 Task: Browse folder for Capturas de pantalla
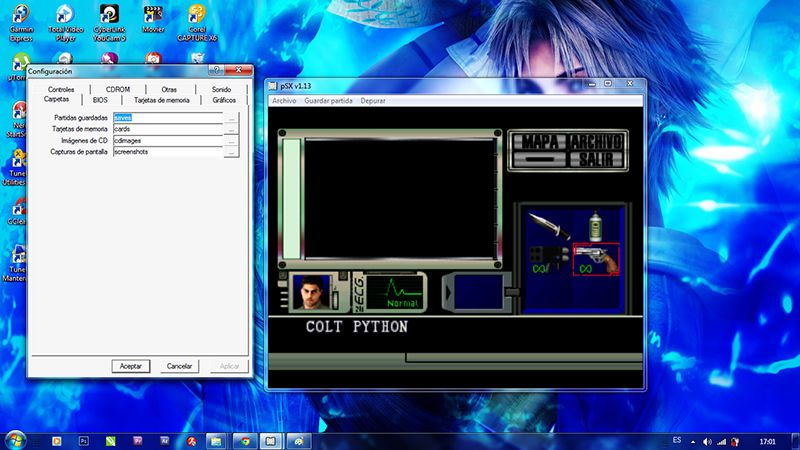231,152
